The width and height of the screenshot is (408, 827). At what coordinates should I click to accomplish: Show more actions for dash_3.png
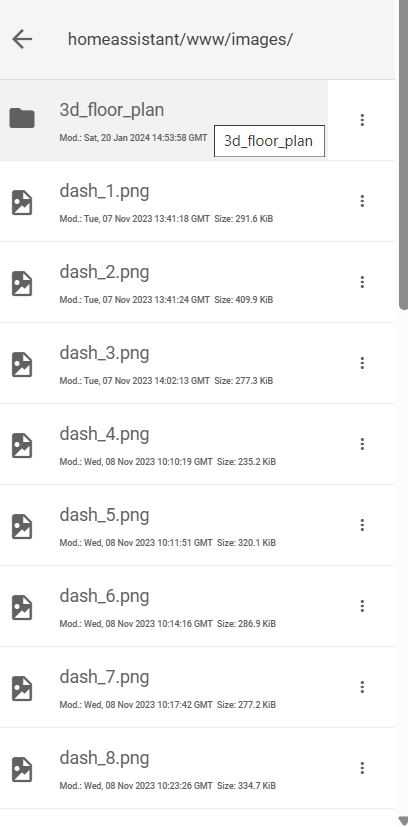[362, 363]
